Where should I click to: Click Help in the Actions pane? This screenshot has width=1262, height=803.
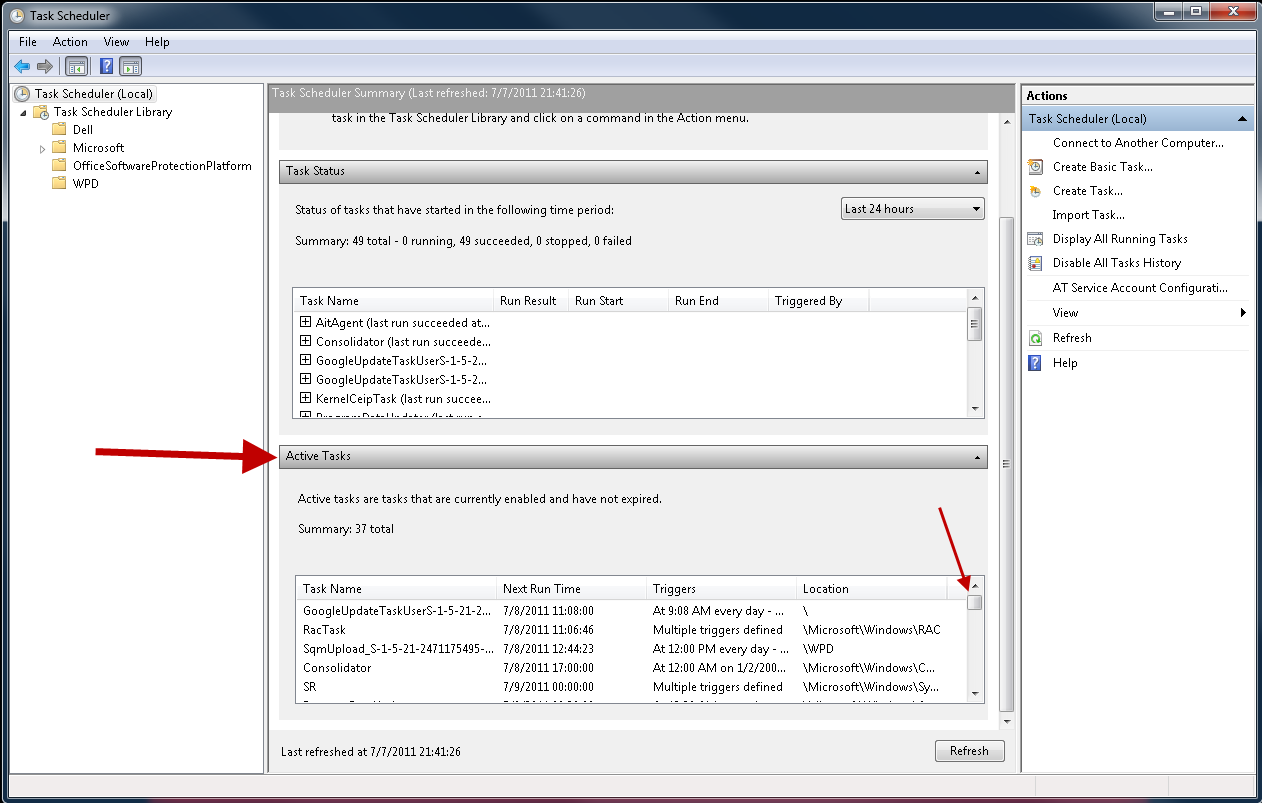(1065, 363)
